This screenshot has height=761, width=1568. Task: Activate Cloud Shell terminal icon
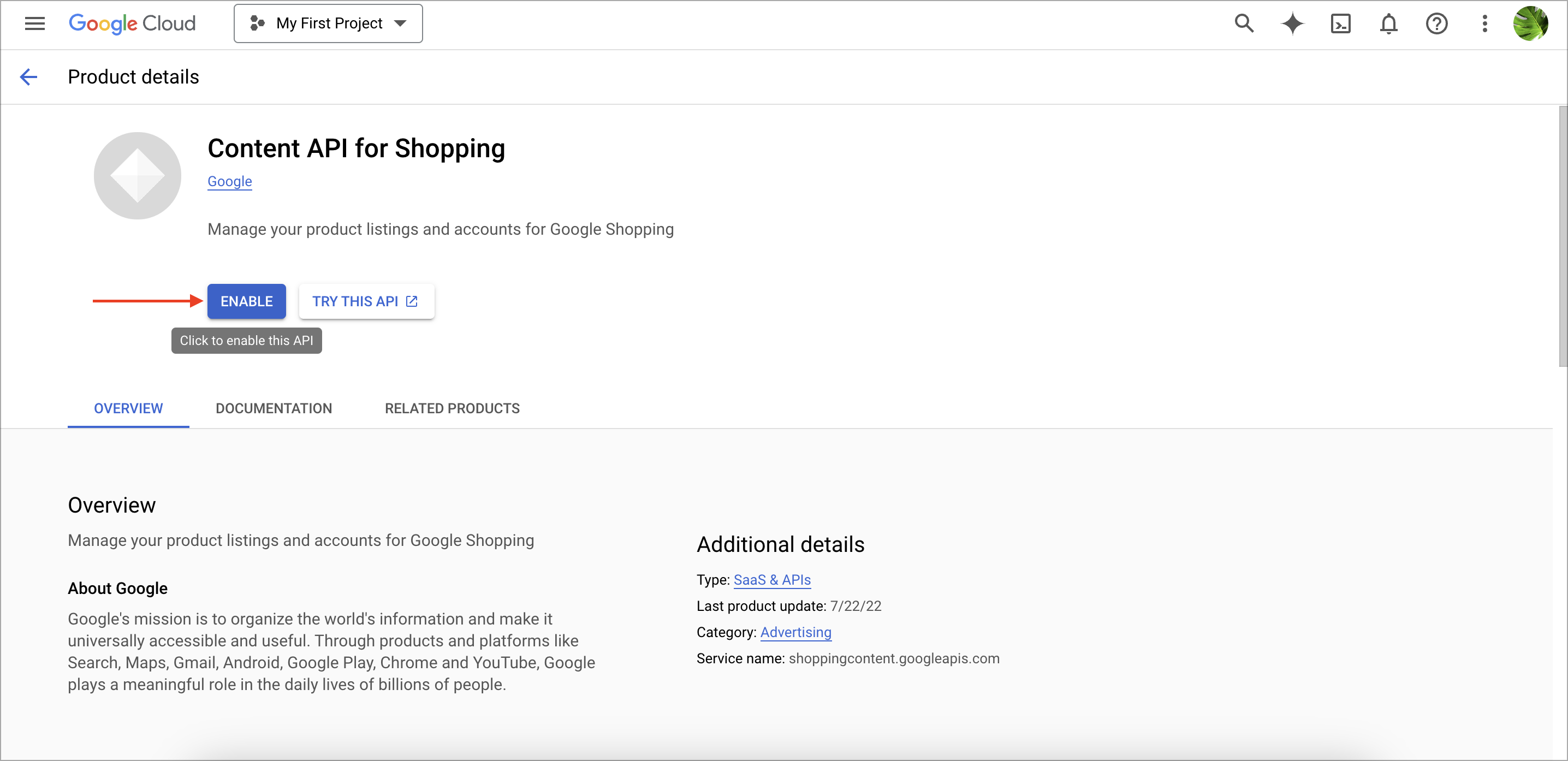(x=1340, y=23)
